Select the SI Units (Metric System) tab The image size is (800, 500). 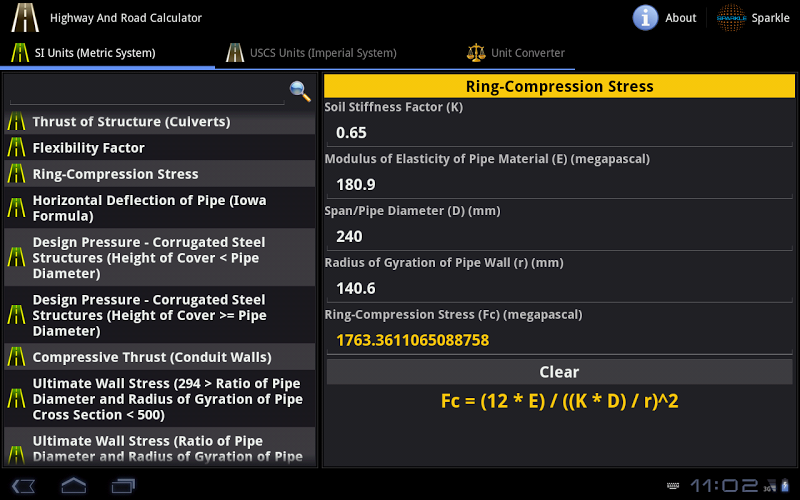coord(95,53)
